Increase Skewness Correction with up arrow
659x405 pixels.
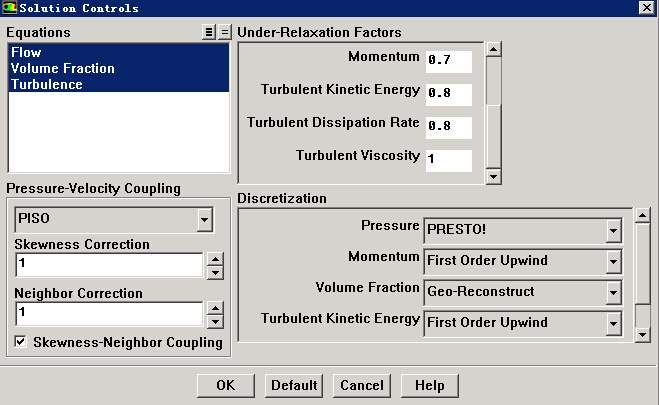[x=214, y=258]
